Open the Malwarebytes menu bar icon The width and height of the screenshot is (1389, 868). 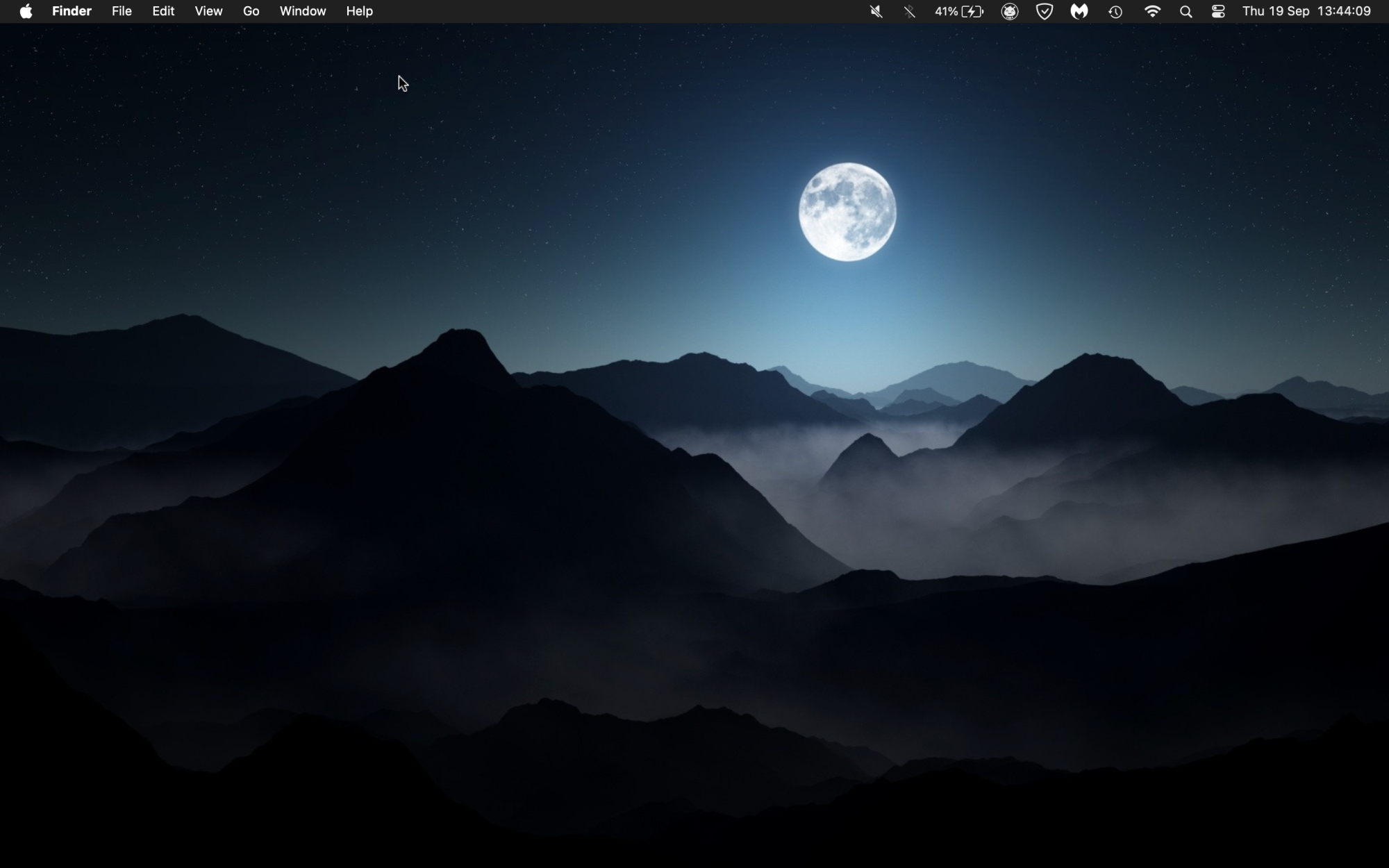tap(1079, 11)
